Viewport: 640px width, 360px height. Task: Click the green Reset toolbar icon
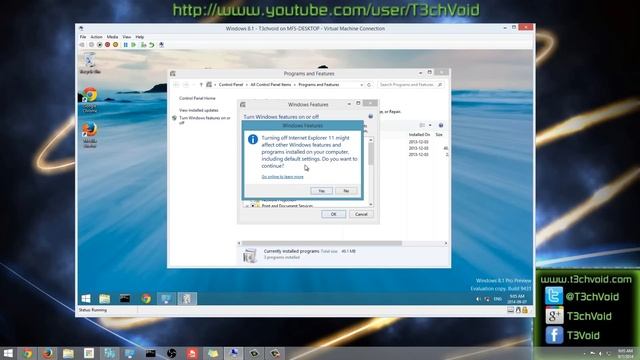133,45
